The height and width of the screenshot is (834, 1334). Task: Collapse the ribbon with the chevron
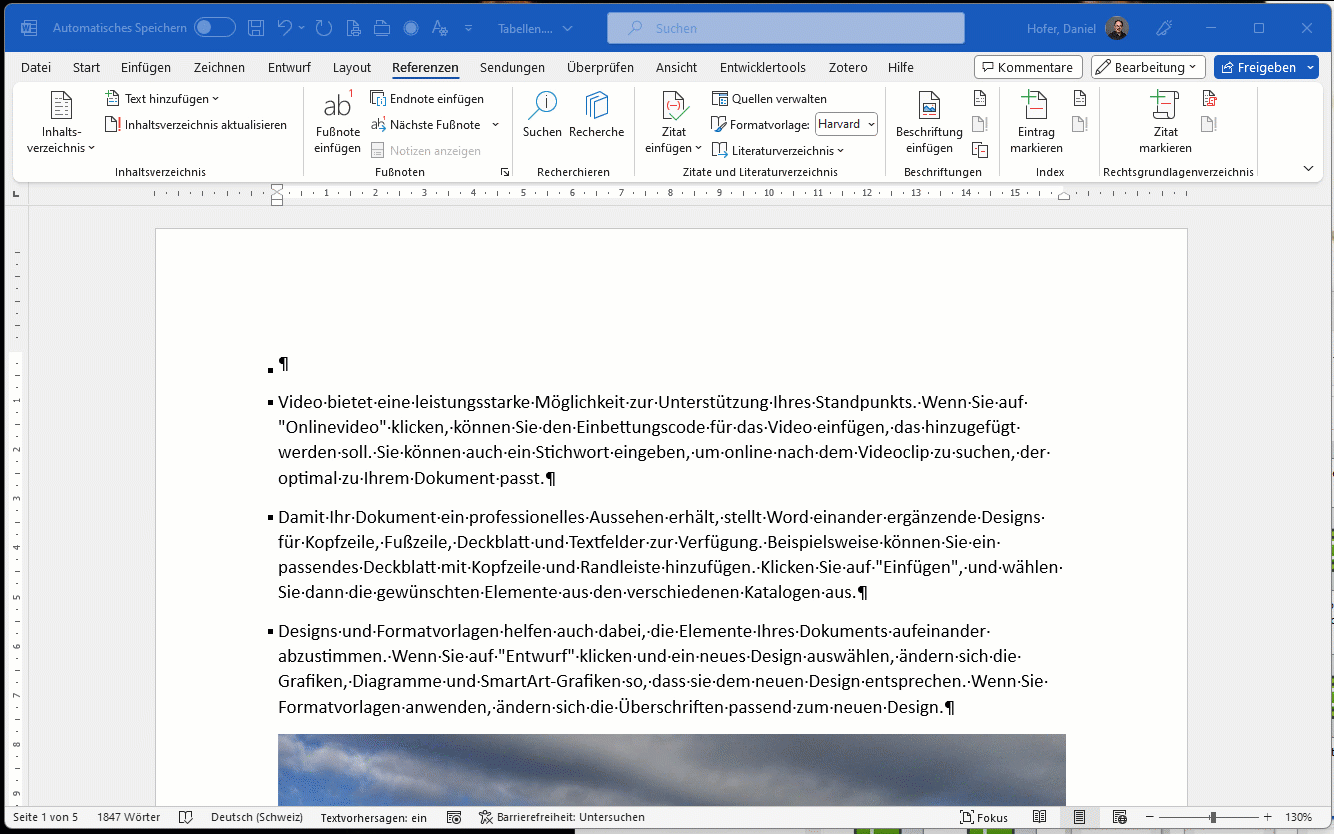point(1308,169)
